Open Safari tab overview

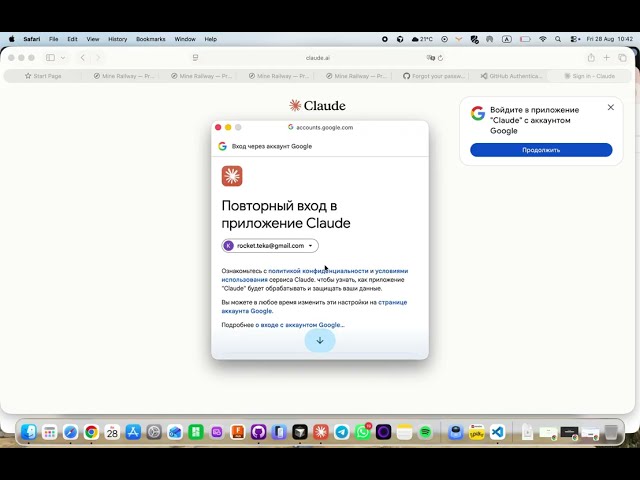[x=622, y=58]
